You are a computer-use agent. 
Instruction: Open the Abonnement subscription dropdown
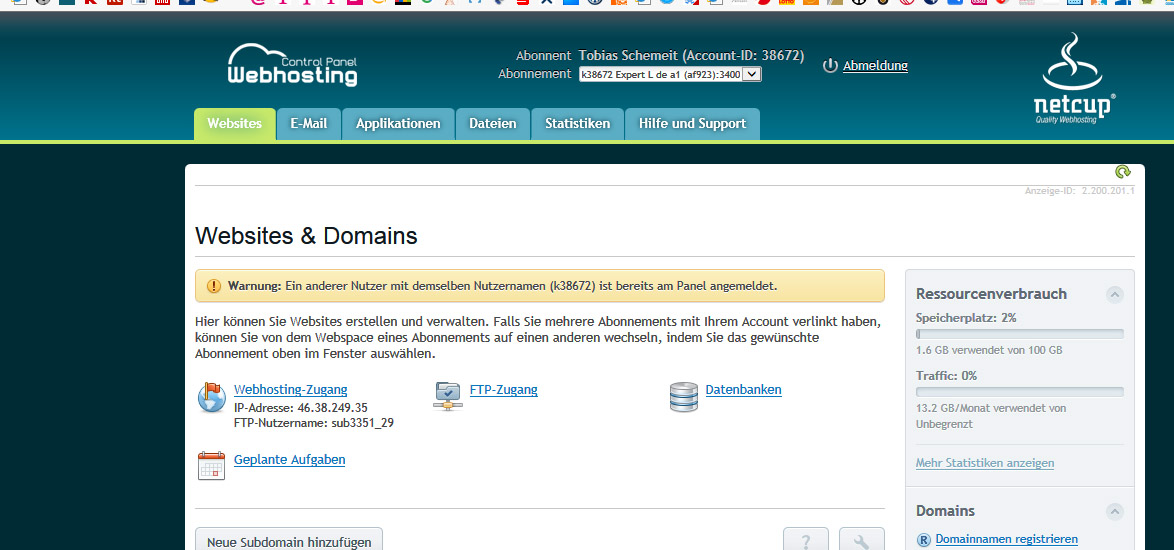coord(669,74)
